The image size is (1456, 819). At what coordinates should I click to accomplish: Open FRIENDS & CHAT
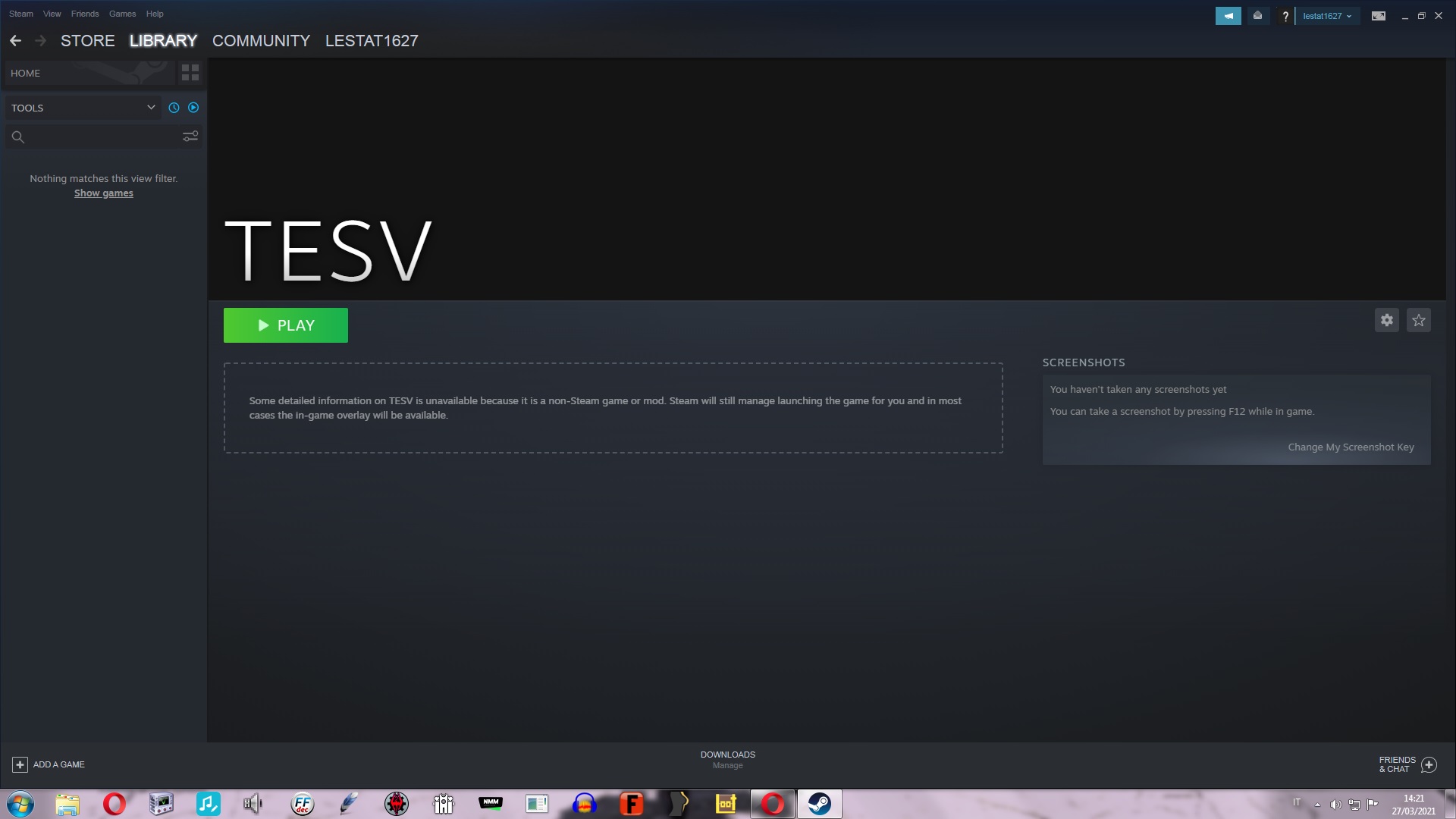pyautogui.click(x=1397, y=764)
